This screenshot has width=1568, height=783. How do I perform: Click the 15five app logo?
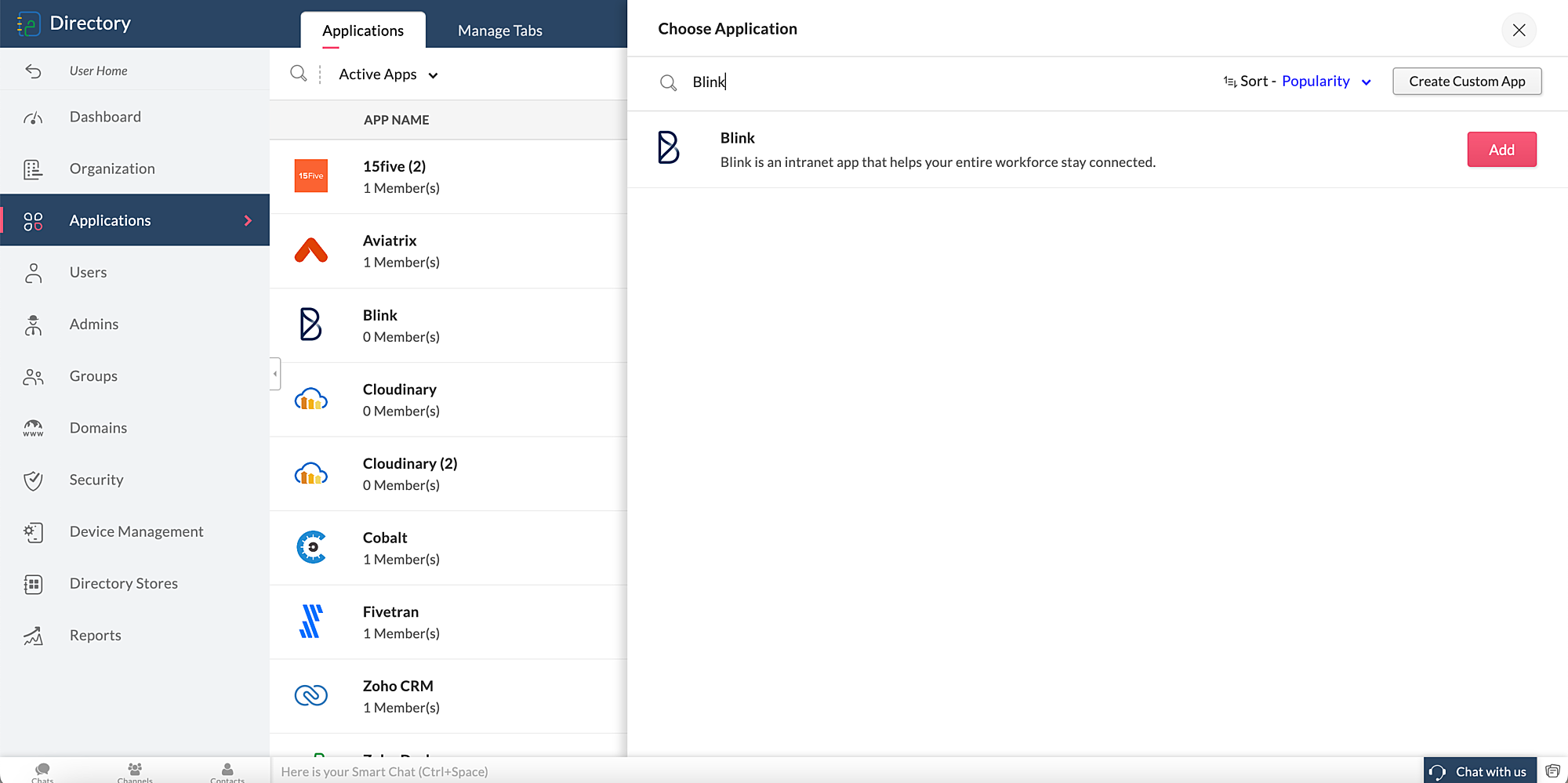pyautogui.click(x=311, y=176)
